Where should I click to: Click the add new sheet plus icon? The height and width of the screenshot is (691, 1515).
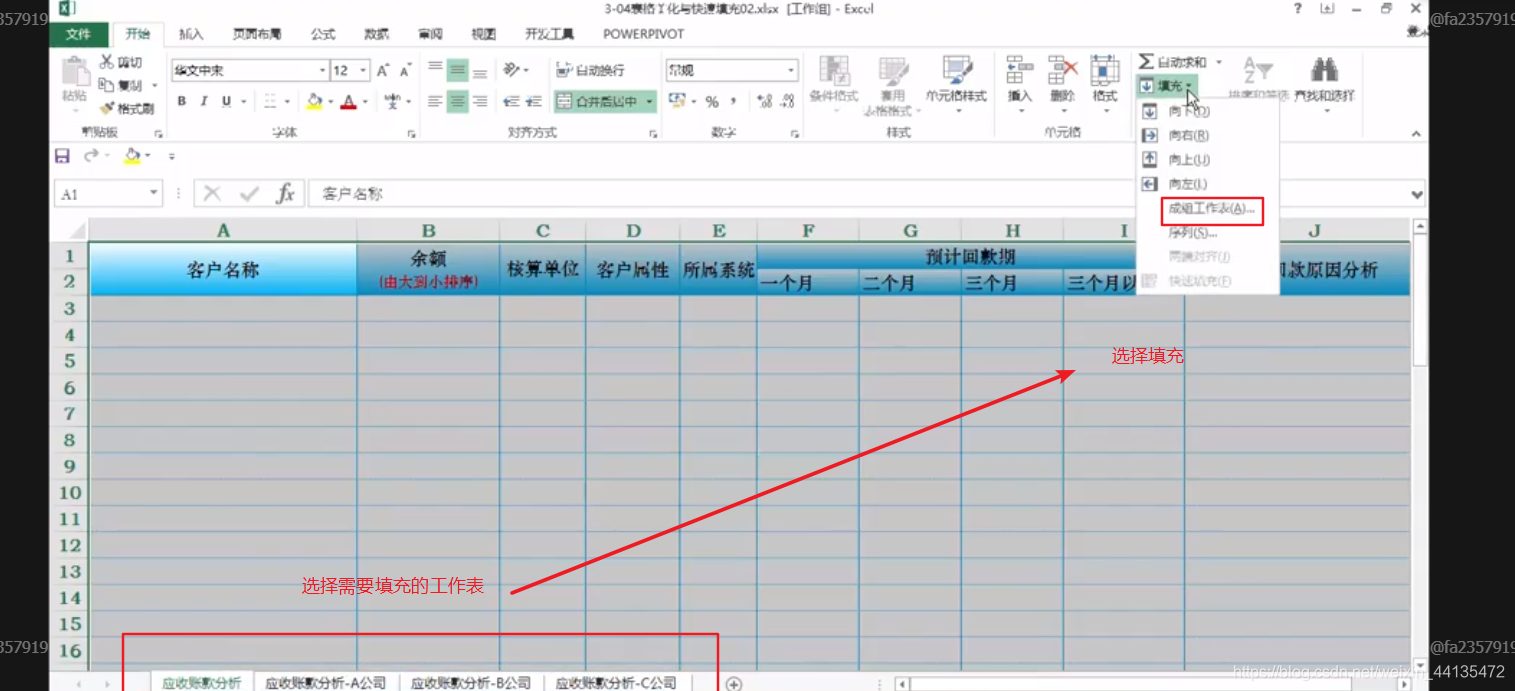[734, 684]
